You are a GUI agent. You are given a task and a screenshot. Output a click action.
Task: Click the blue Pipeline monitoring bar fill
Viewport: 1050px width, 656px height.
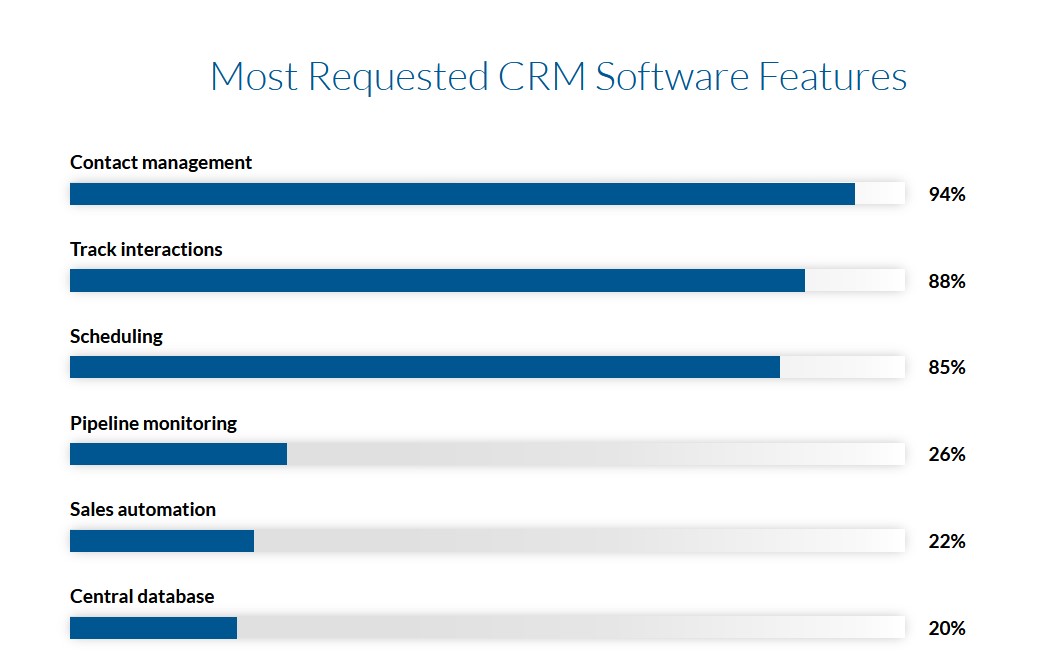point(178,454)
